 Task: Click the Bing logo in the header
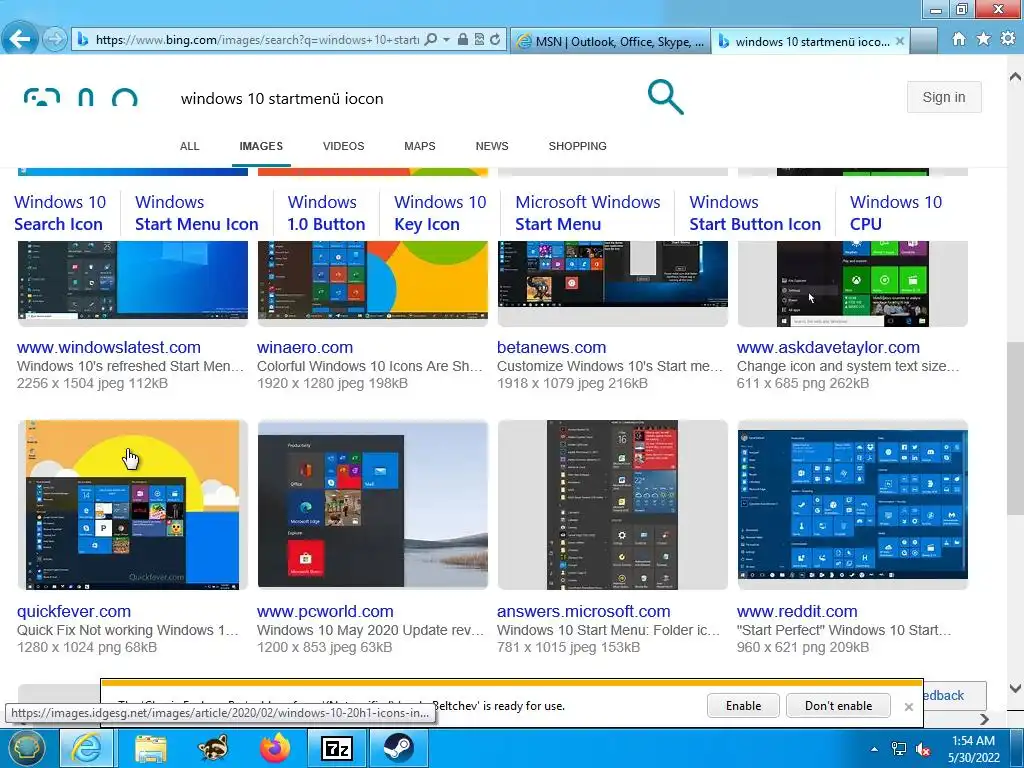tap(80, 97)
